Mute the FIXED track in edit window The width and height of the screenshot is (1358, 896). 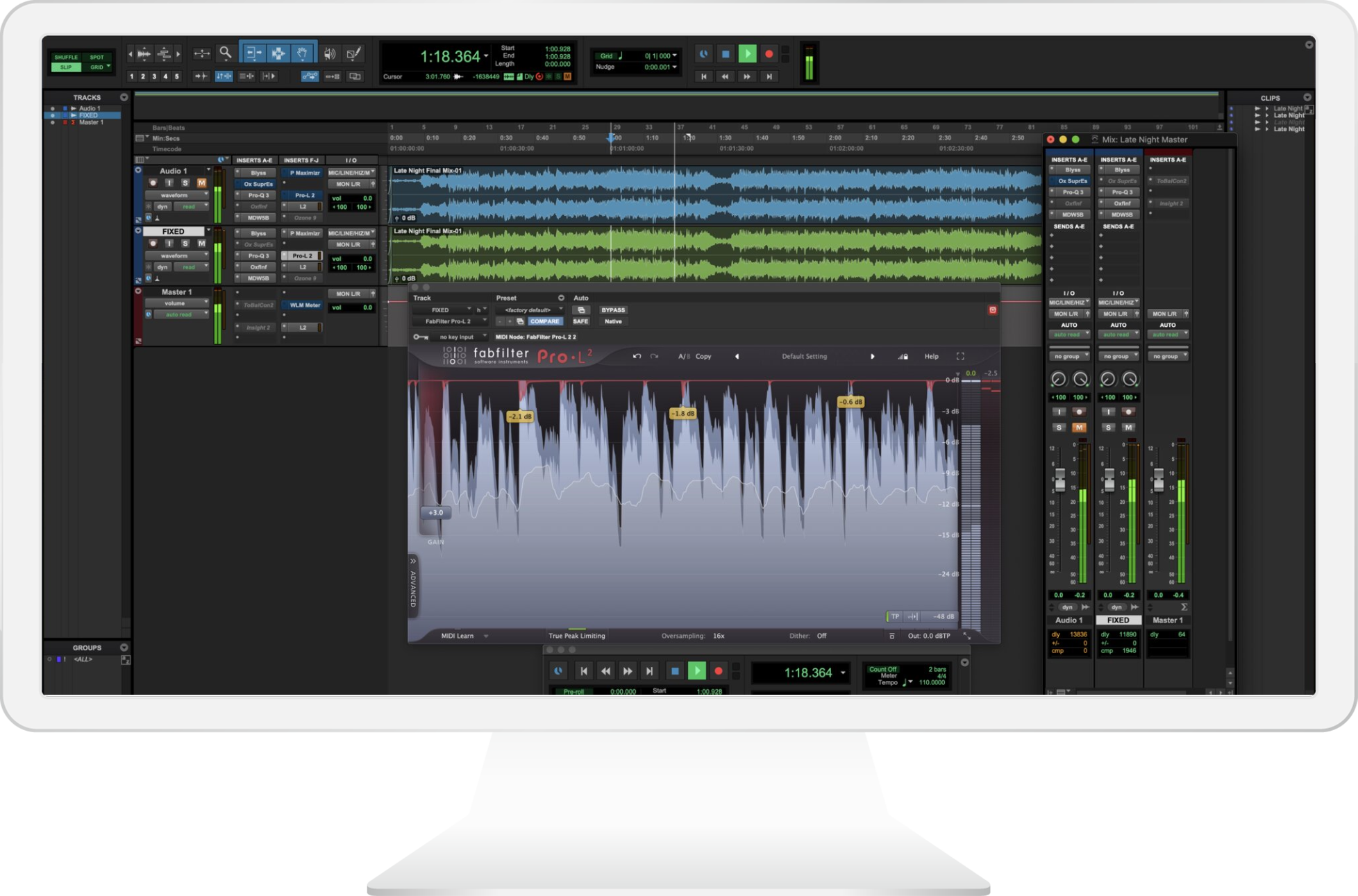201,243
